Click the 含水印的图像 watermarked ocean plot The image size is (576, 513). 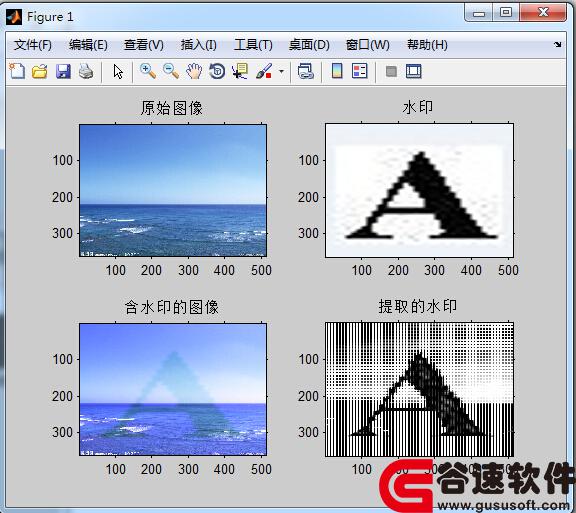click(x=173, y=390)
